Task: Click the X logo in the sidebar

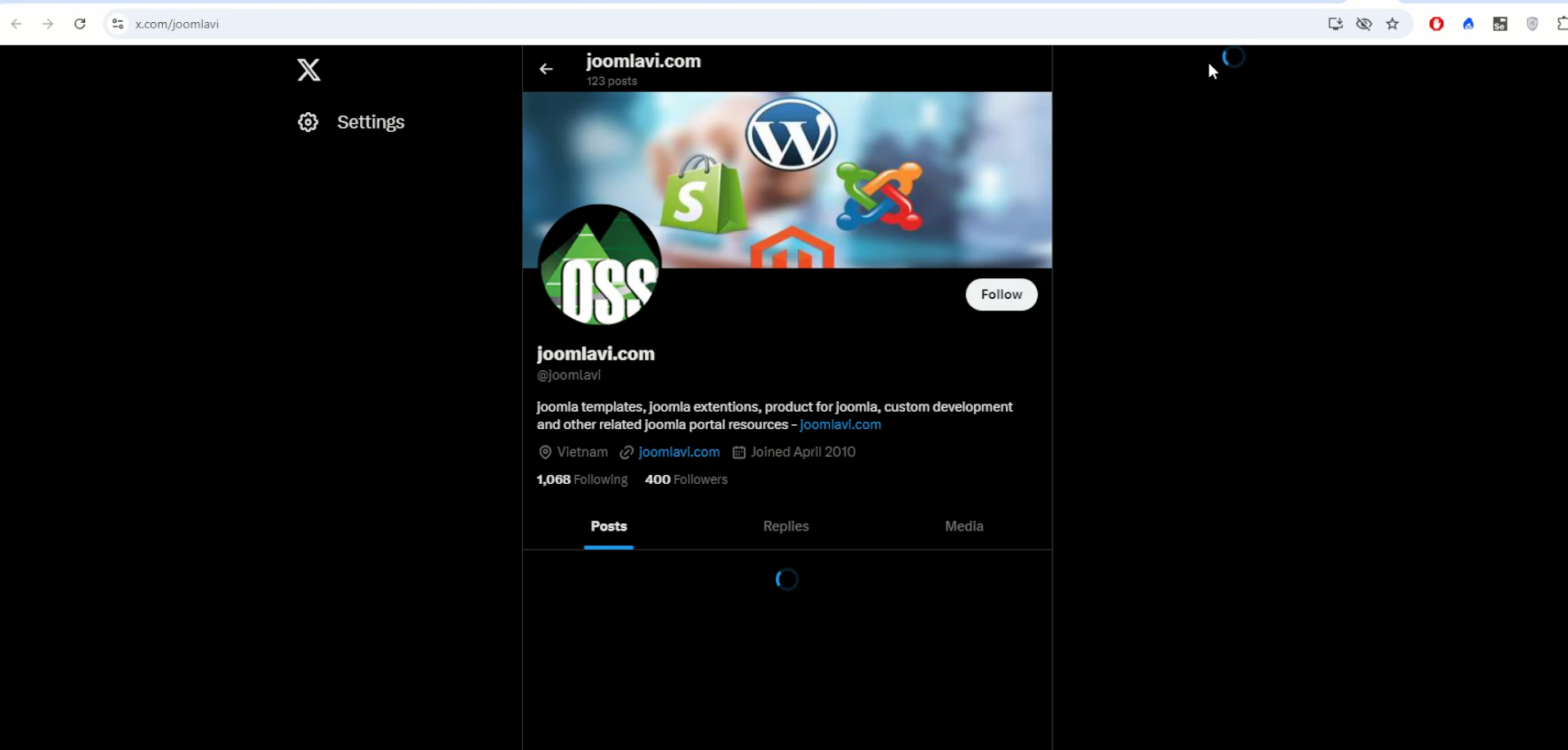Action: pyautogui.click(x=309, y=70)
